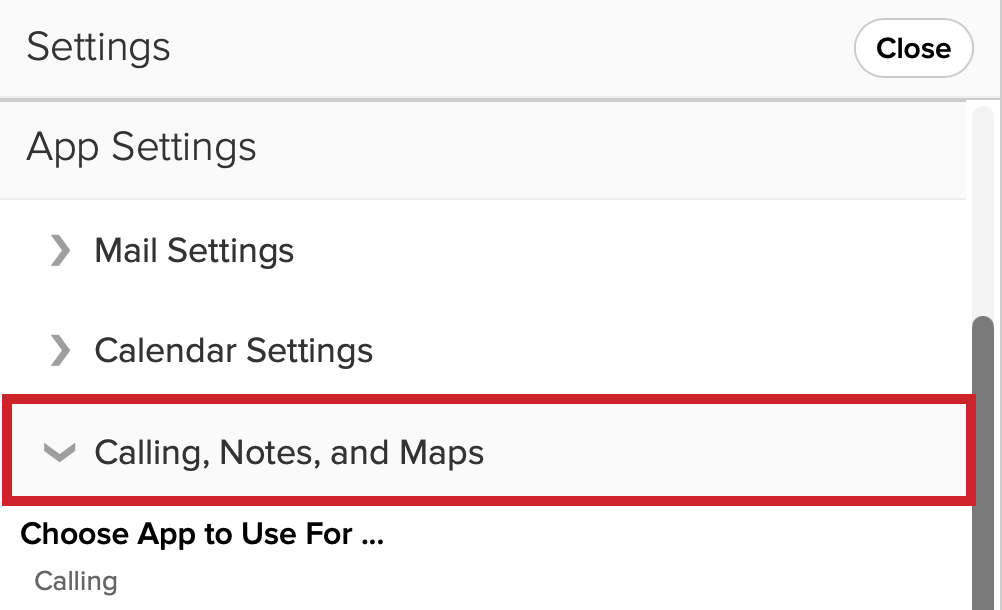This screenshot has height=610, width=1002.
Task: Expand Calendar Settings using its chevron
Action: click(x=60, y=350)
